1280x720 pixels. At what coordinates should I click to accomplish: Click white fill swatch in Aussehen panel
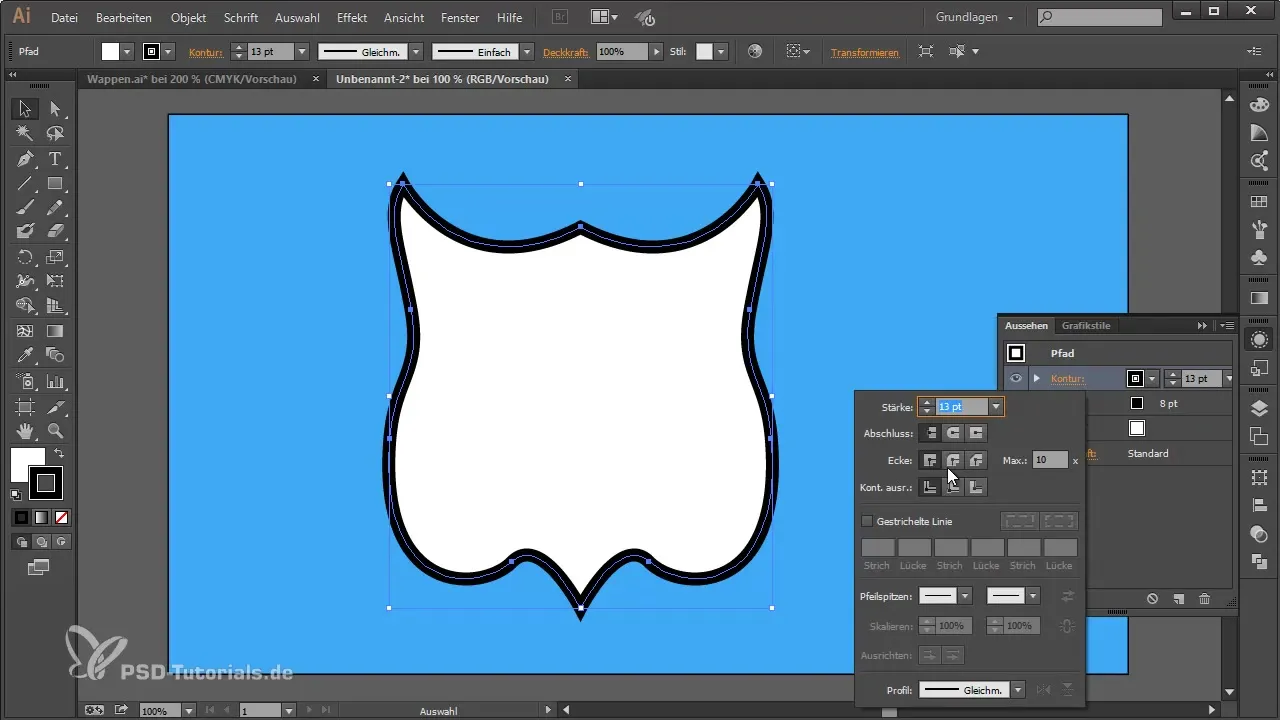pos(1137,428)
